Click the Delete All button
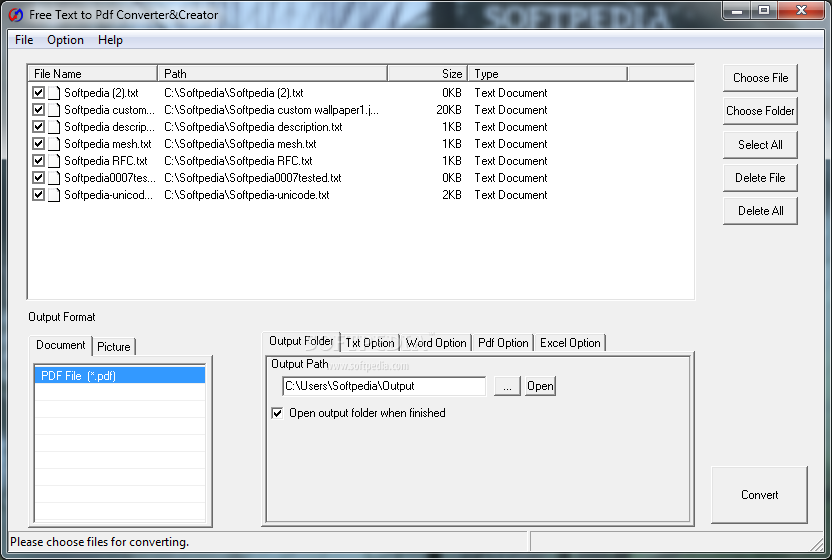The height and width of the screenshot is (560, 832). 760,211
